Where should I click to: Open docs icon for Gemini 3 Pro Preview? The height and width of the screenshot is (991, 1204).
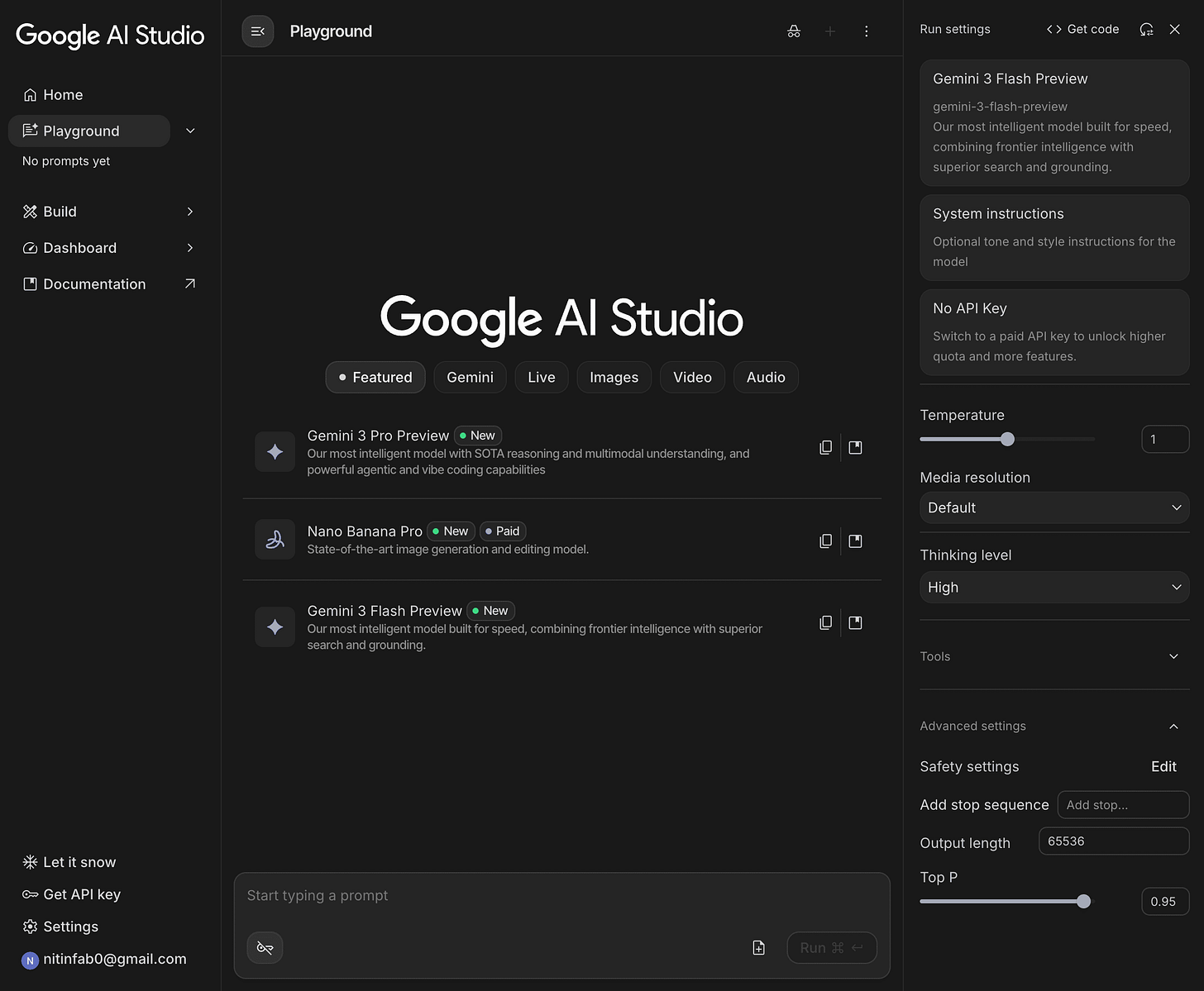856,447
